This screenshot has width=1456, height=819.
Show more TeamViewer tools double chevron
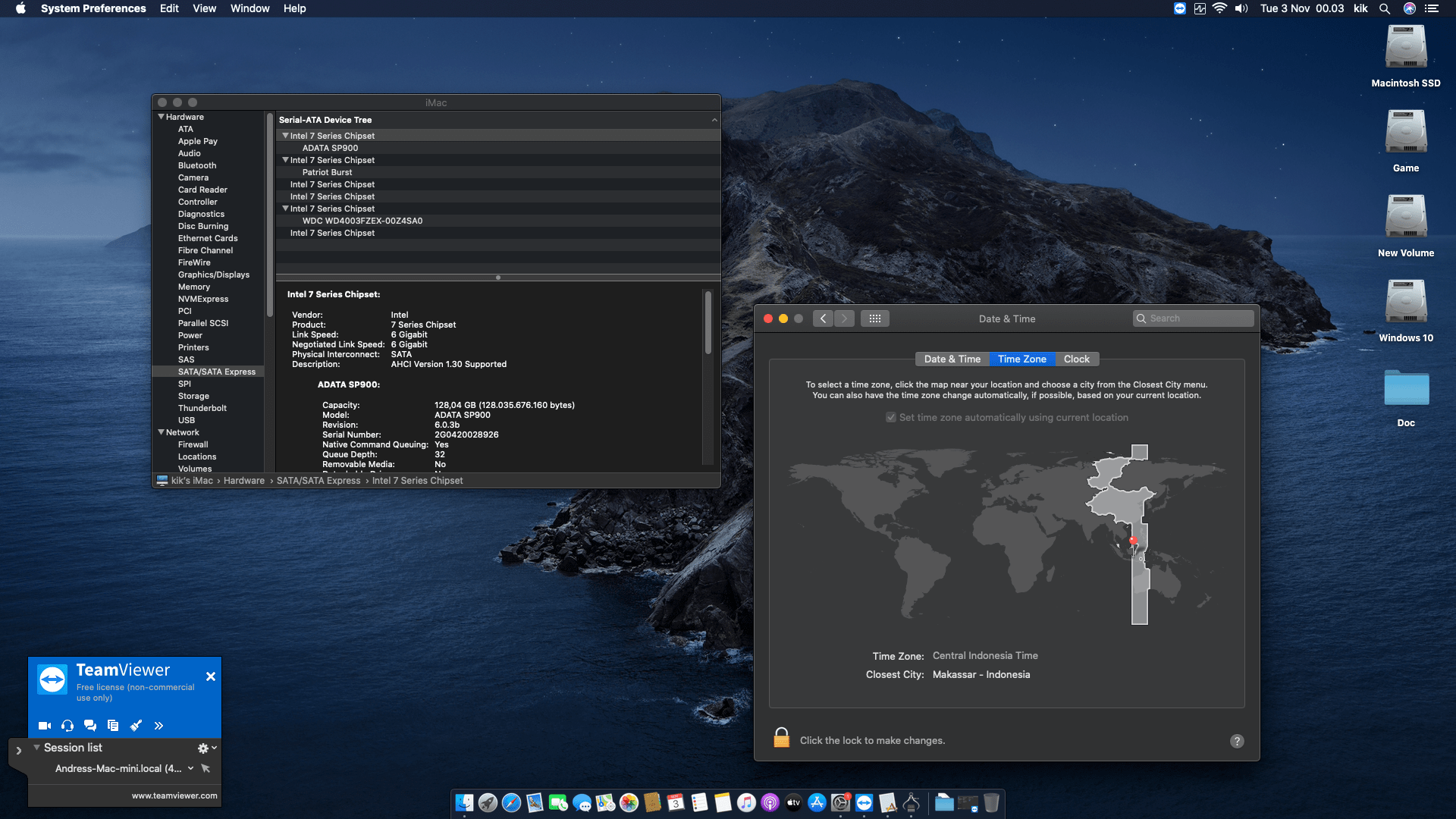tap(158, 726)
